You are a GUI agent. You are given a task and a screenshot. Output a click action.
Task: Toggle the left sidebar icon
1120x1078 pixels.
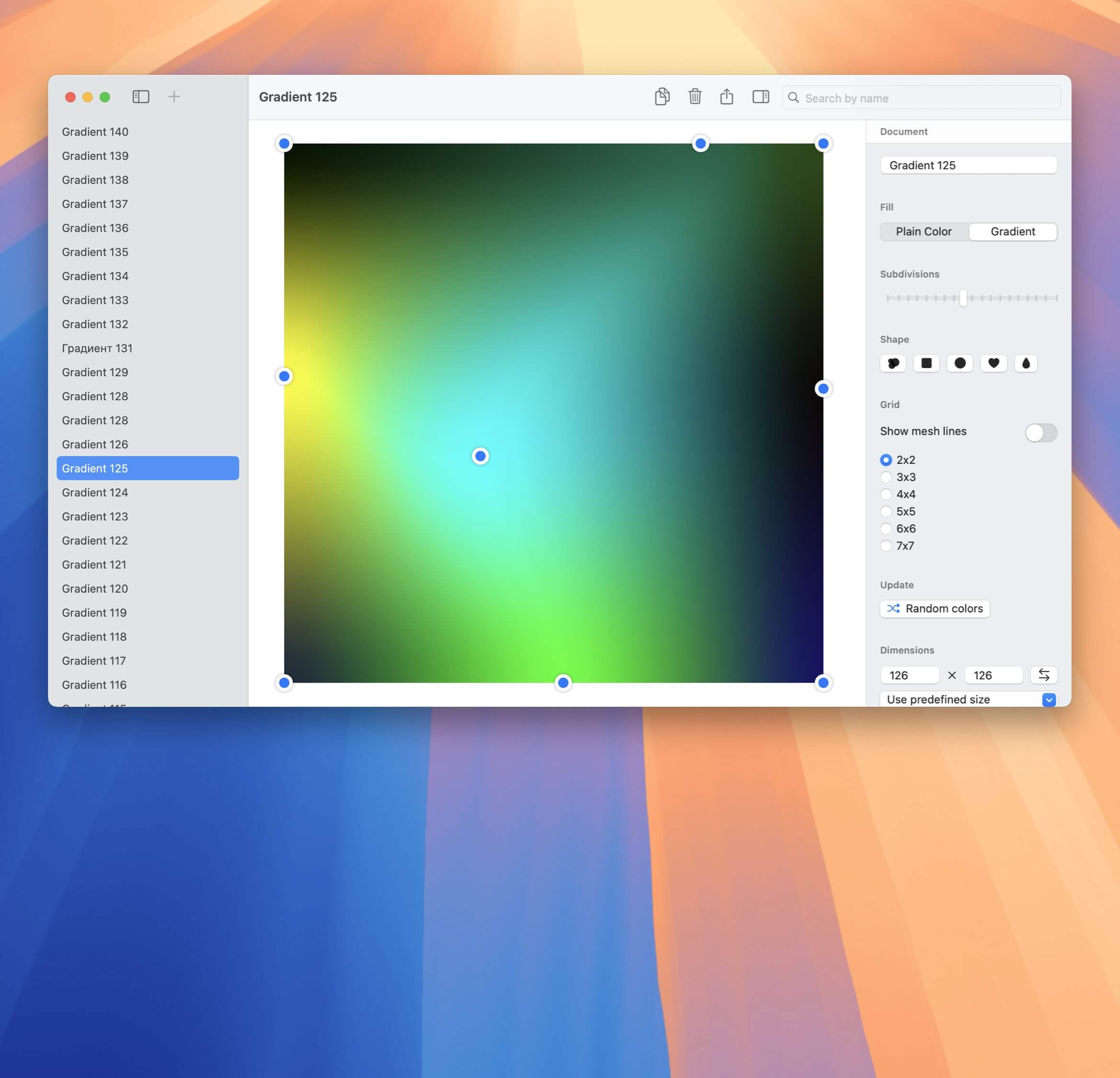(x=140, y=97)
